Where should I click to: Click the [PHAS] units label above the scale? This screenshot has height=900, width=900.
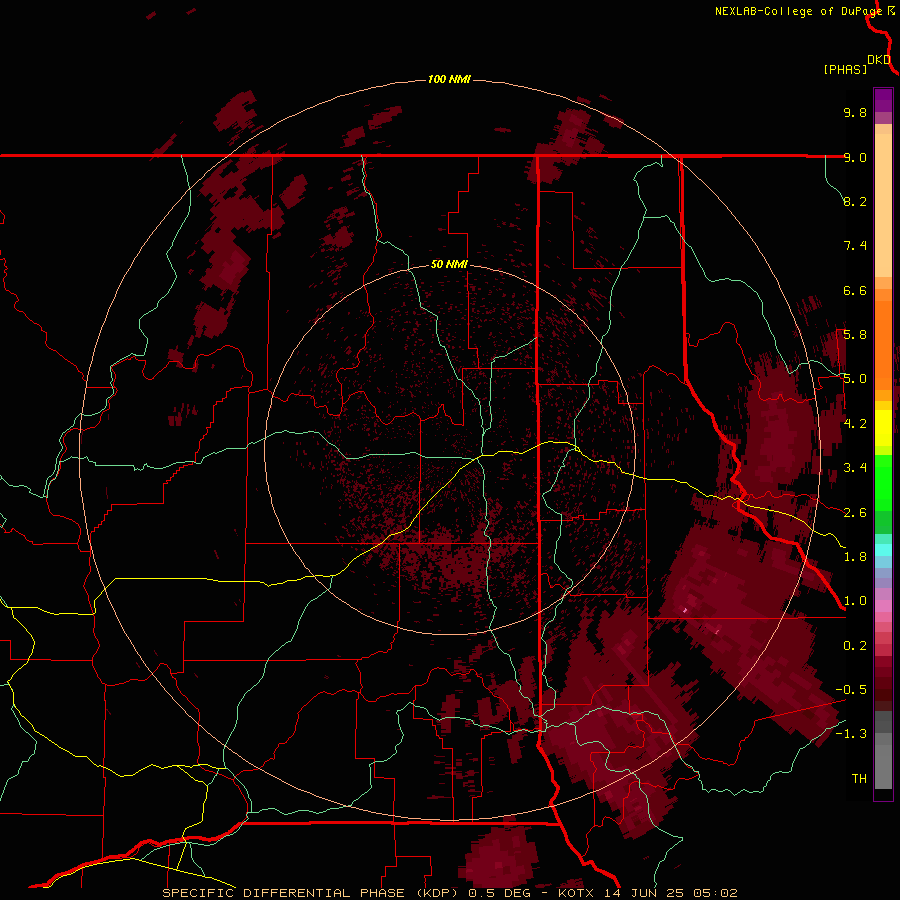[845, 69]
